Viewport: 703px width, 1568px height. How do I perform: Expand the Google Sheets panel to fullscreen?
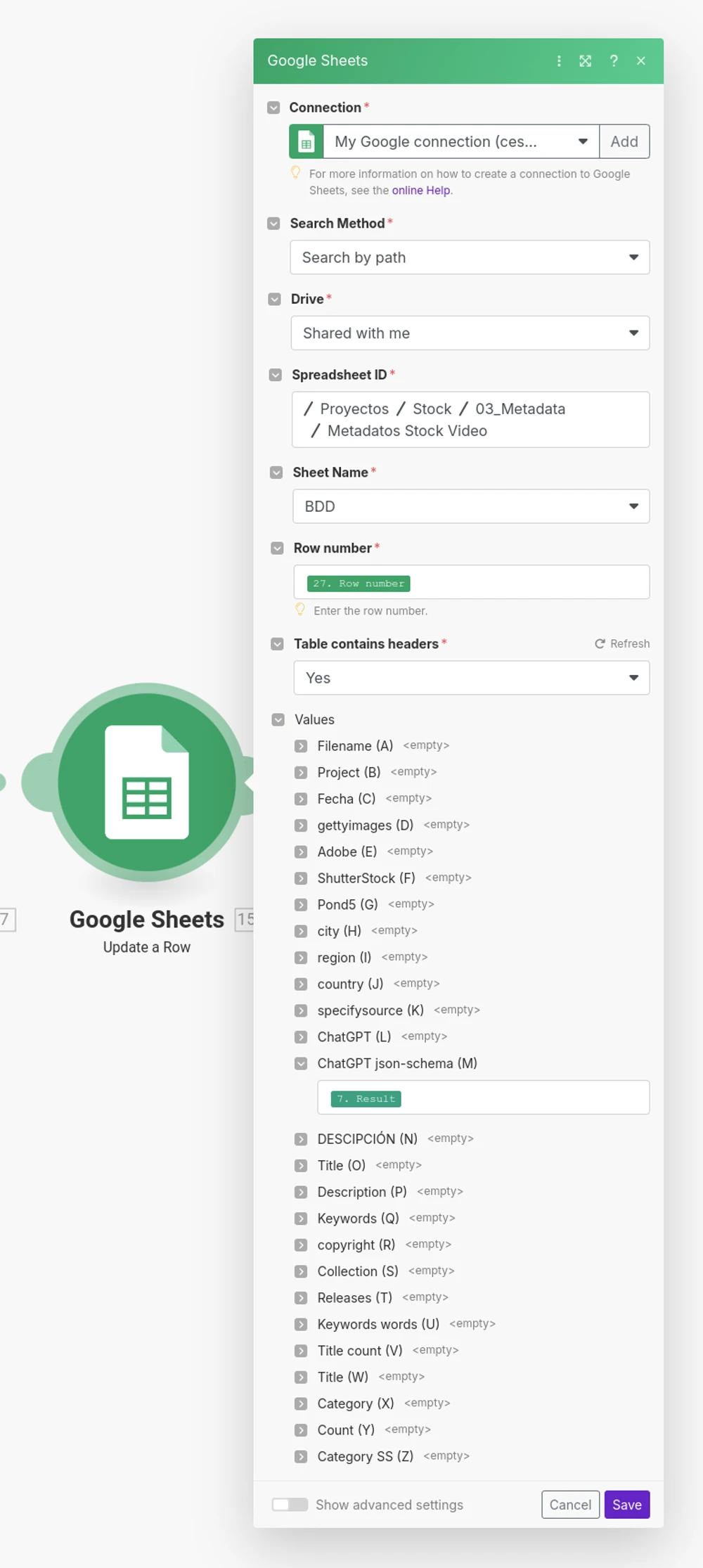pos(585,61)
